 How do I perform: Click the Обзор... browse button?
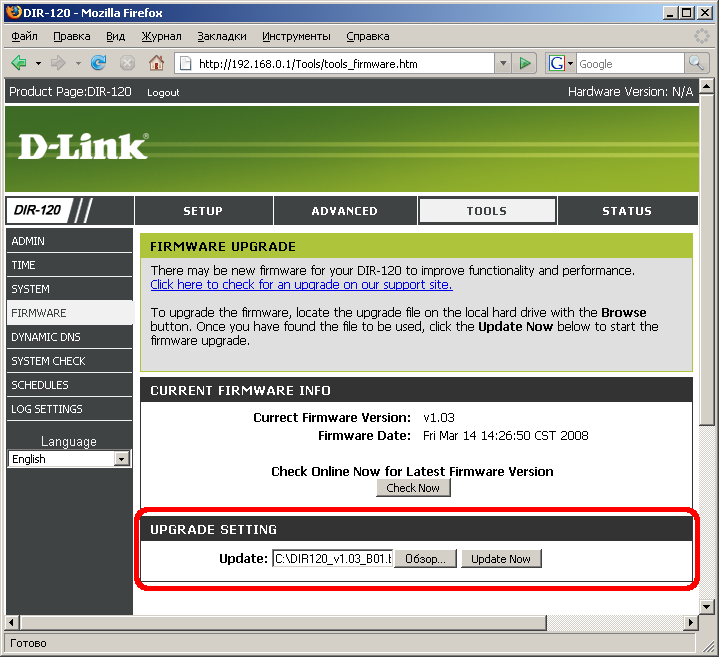pyautogui.click(x=425, y=559)
